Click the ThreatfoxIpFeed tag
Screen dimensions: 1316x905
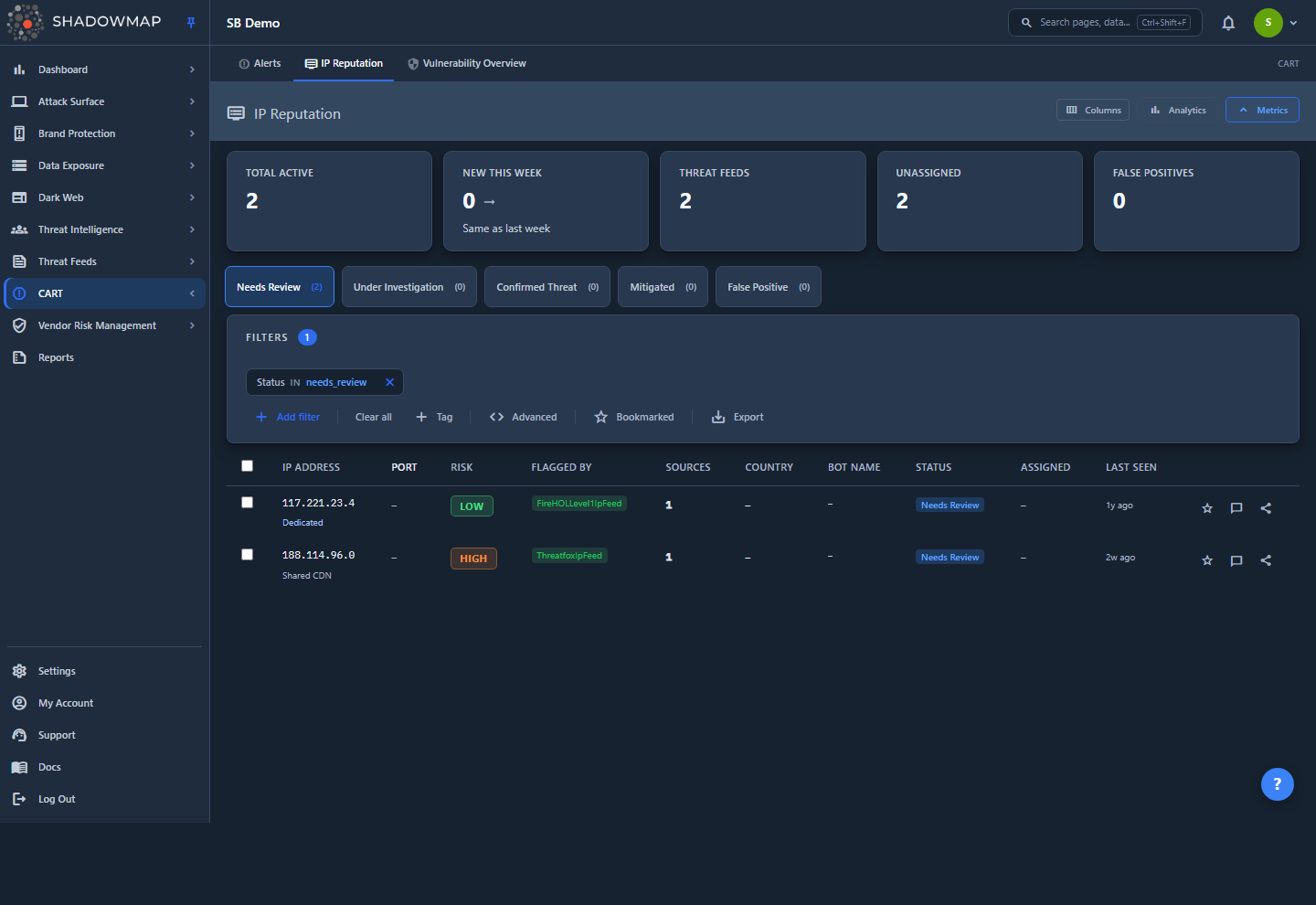click(x=569, y=556)
